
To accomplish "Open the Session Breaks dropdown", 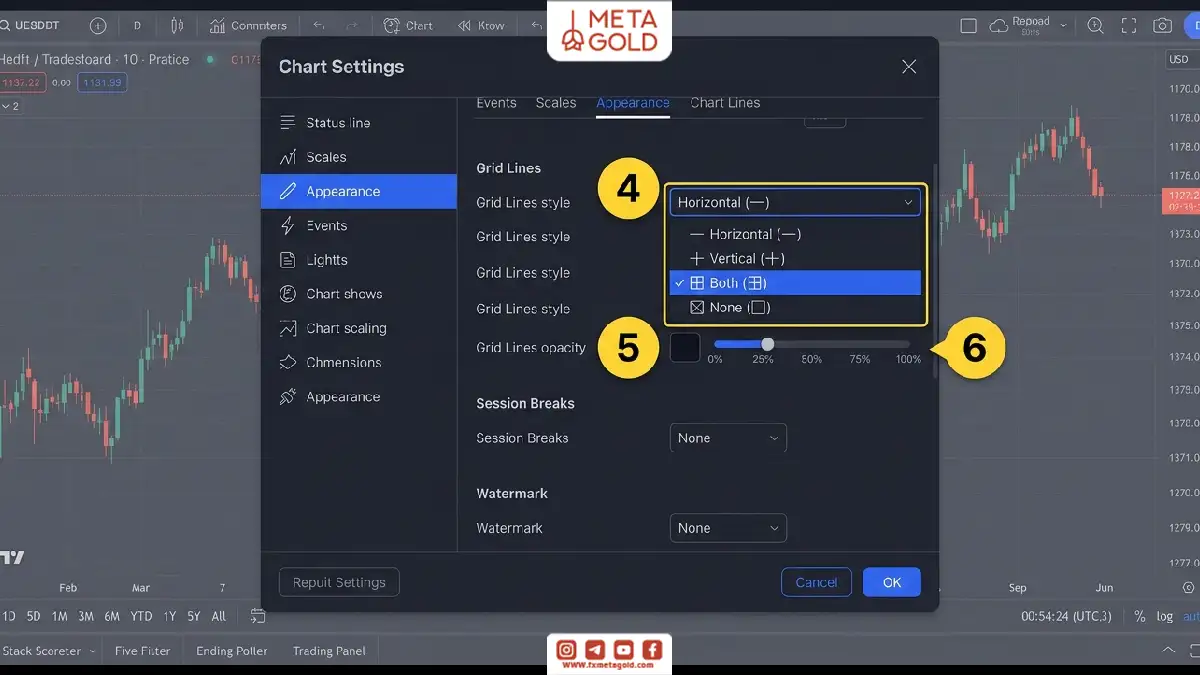I will point(728,438).
